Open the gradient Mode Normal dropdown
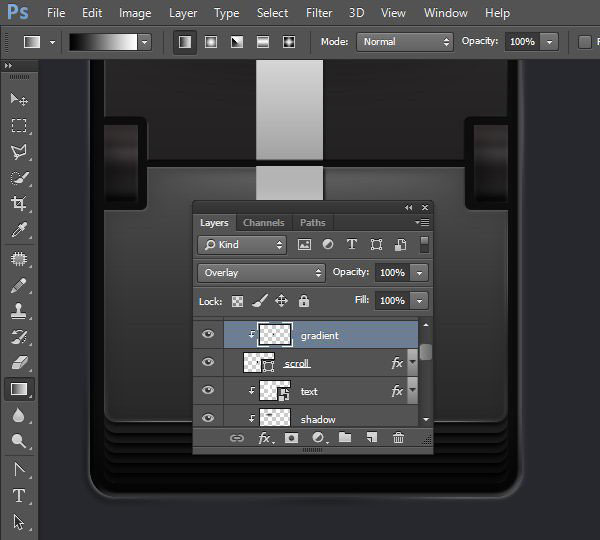Viewport: 600px width, 540px height. pos(404,42)
